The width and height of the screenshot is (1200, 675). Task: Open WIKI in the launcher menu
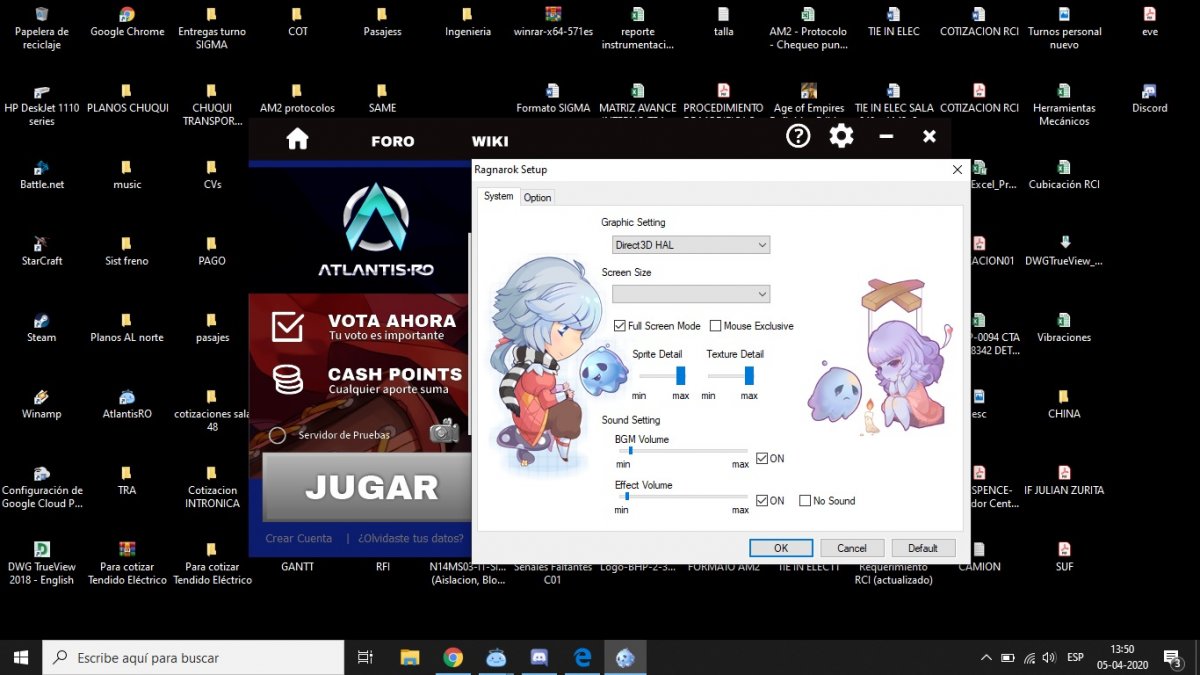tap(490, 142)
